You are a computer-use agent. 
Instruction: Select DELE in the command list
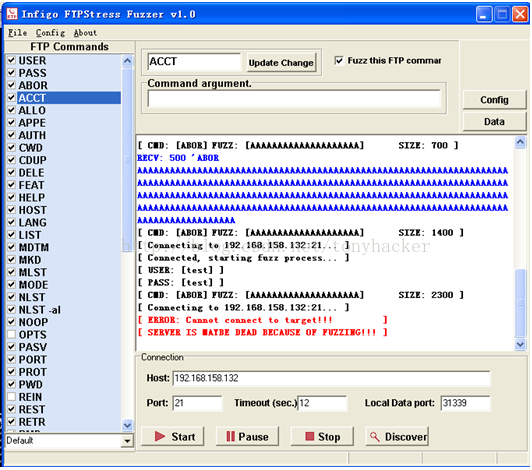click(31, 173)
